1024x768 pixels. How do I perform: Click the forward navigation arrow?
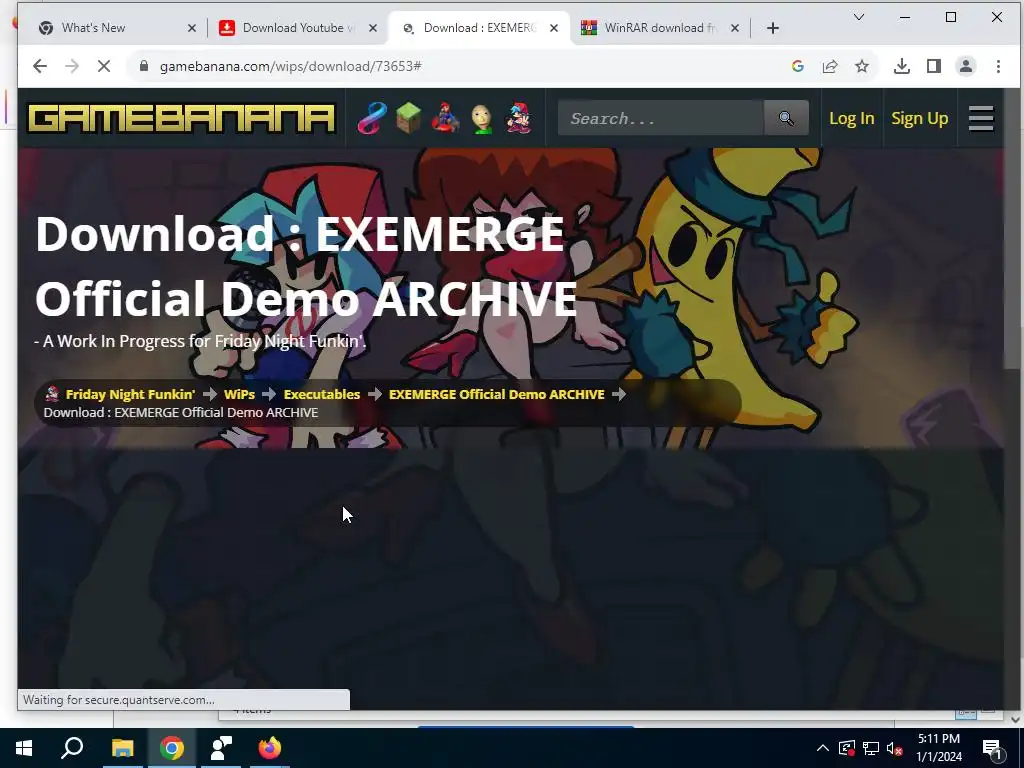pos(72,66)
